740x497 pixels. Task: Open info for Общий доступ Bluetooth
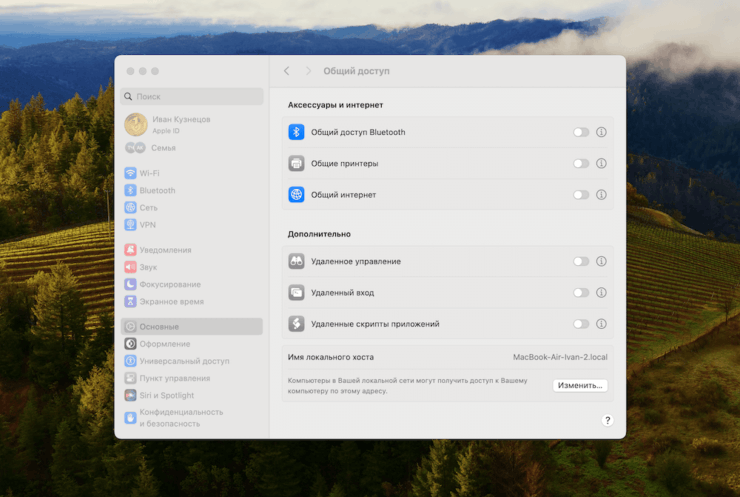[x=602, y=132]
